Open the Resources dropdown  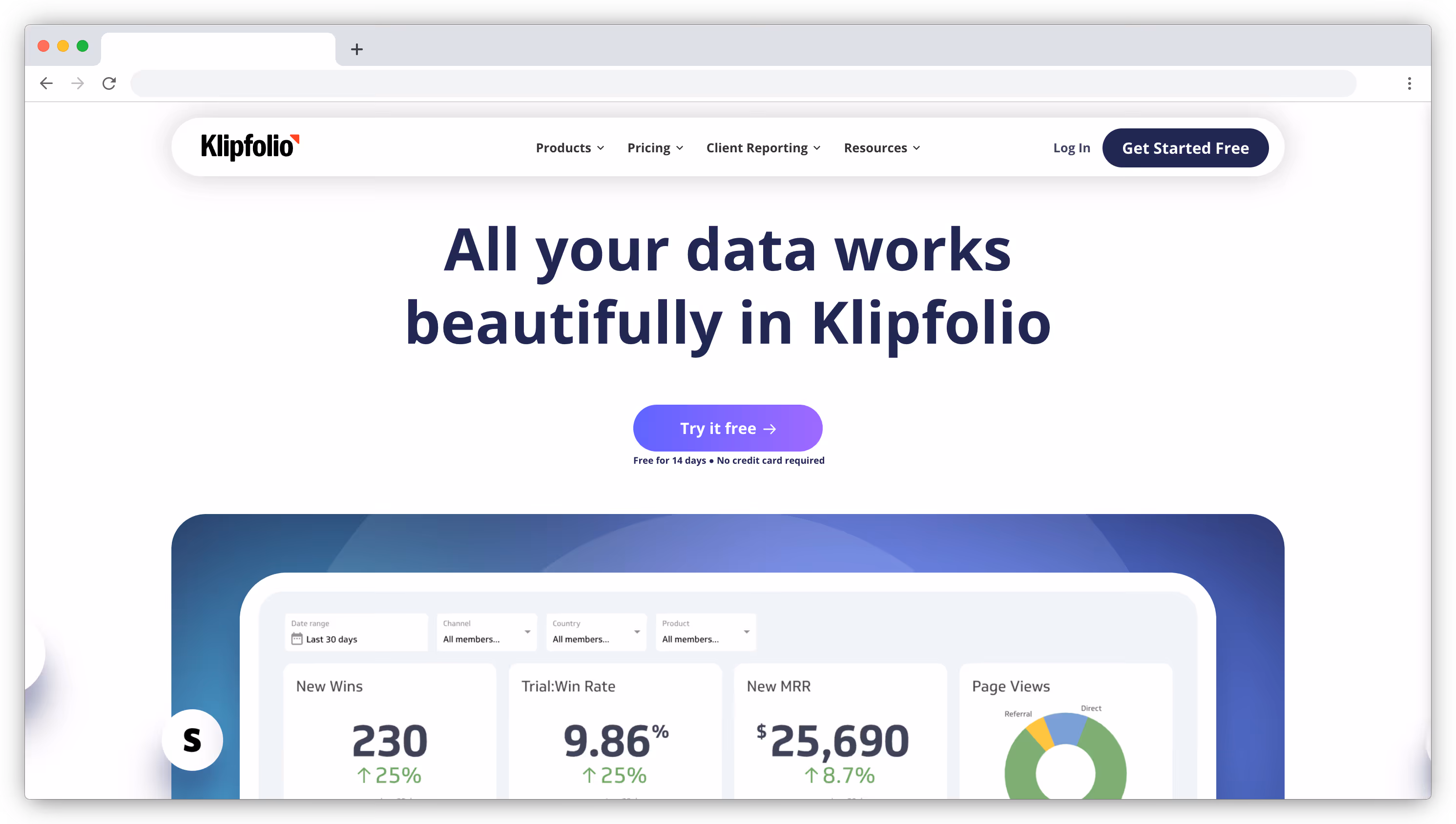click(880, 148)
